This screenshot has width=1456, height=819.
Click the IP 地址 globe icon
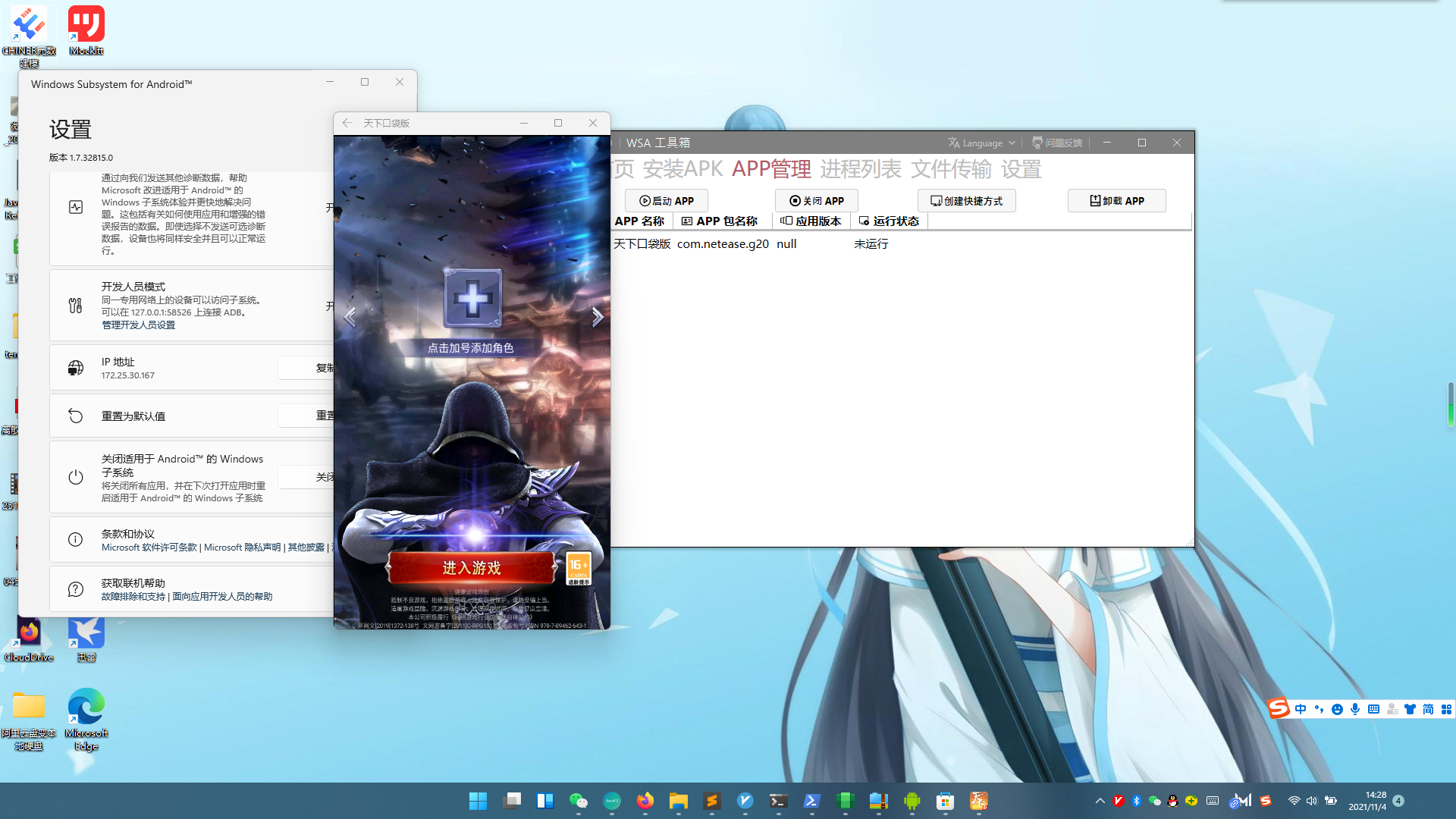coord(76,368)
